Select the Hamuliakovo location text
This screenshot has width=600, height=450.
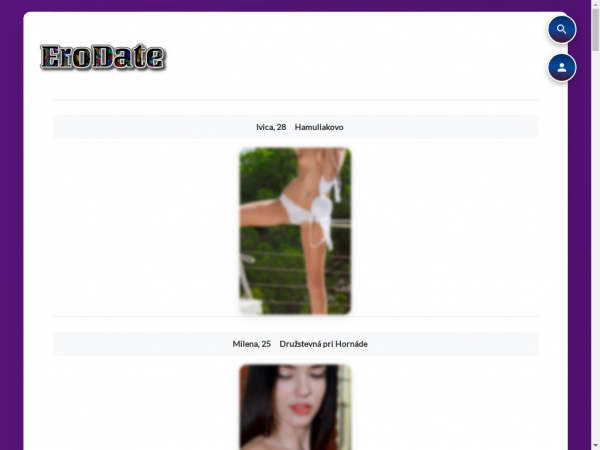pos(319,127)
